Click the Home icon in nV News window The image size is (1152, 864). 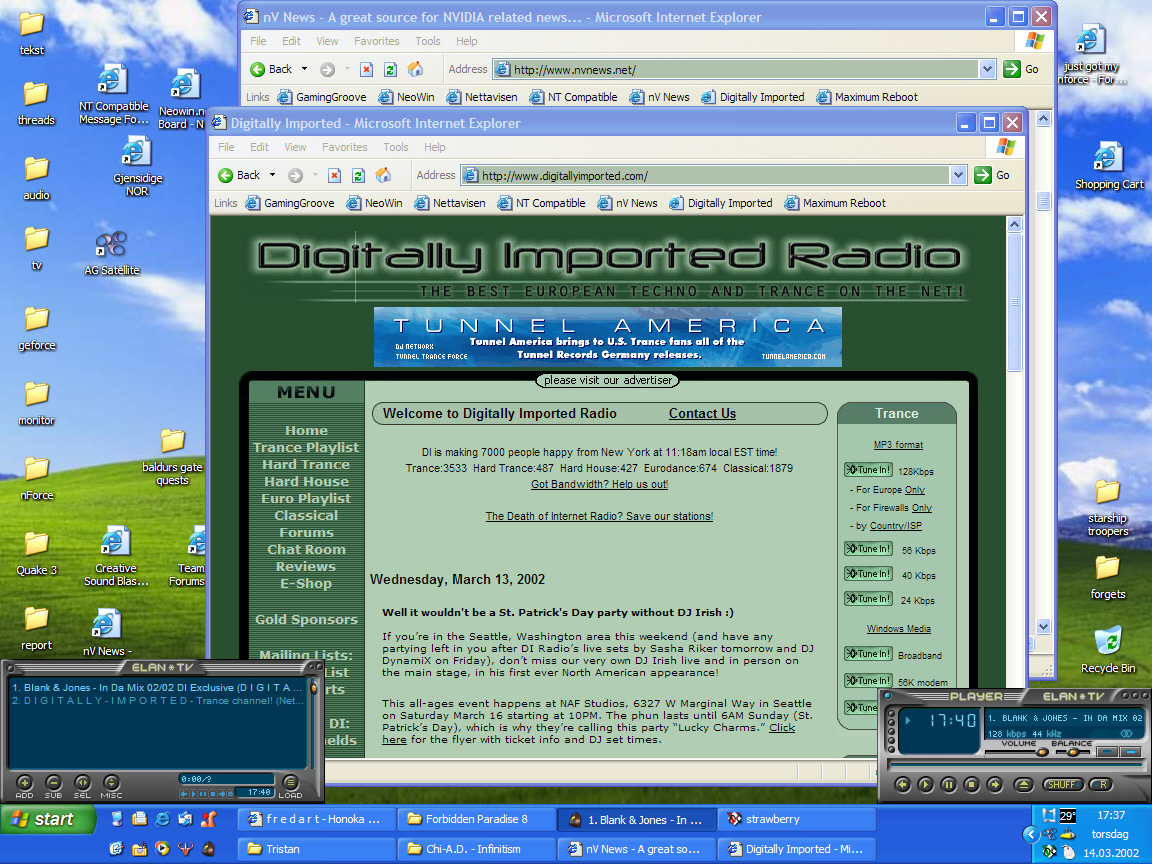[415, 69]
